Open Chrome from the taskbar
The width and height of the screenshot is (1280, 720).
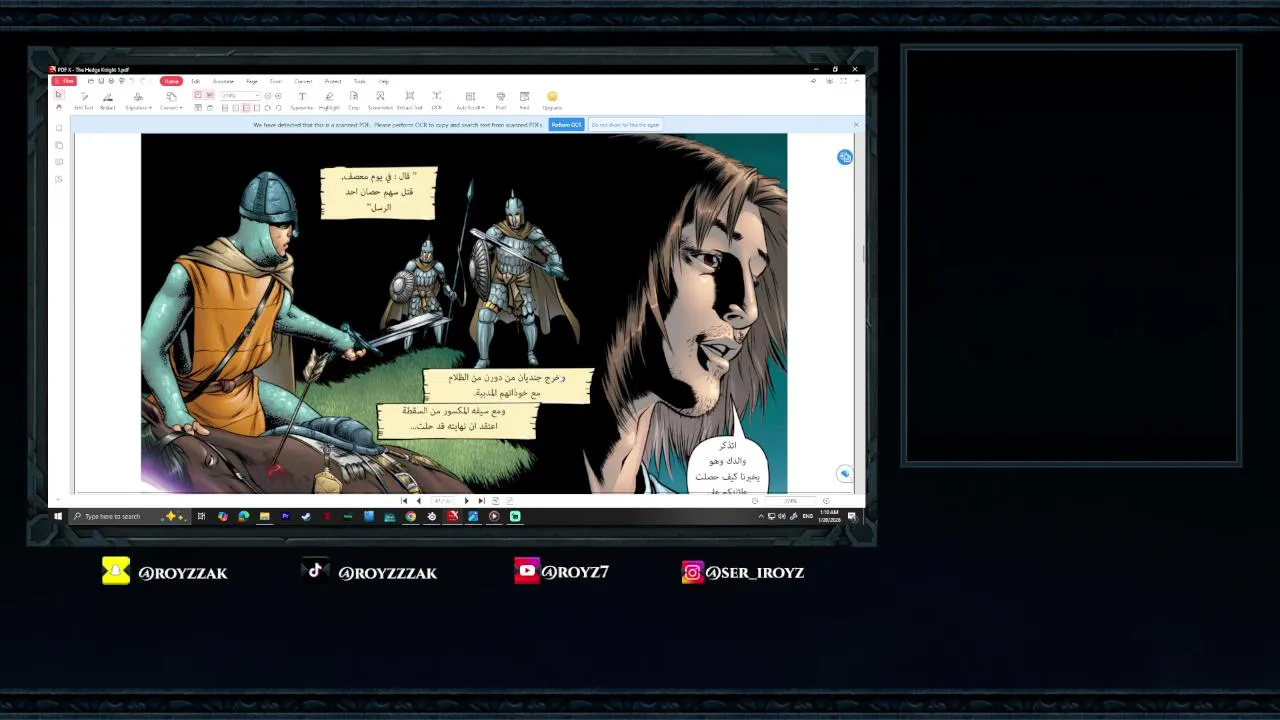point(410,516)
